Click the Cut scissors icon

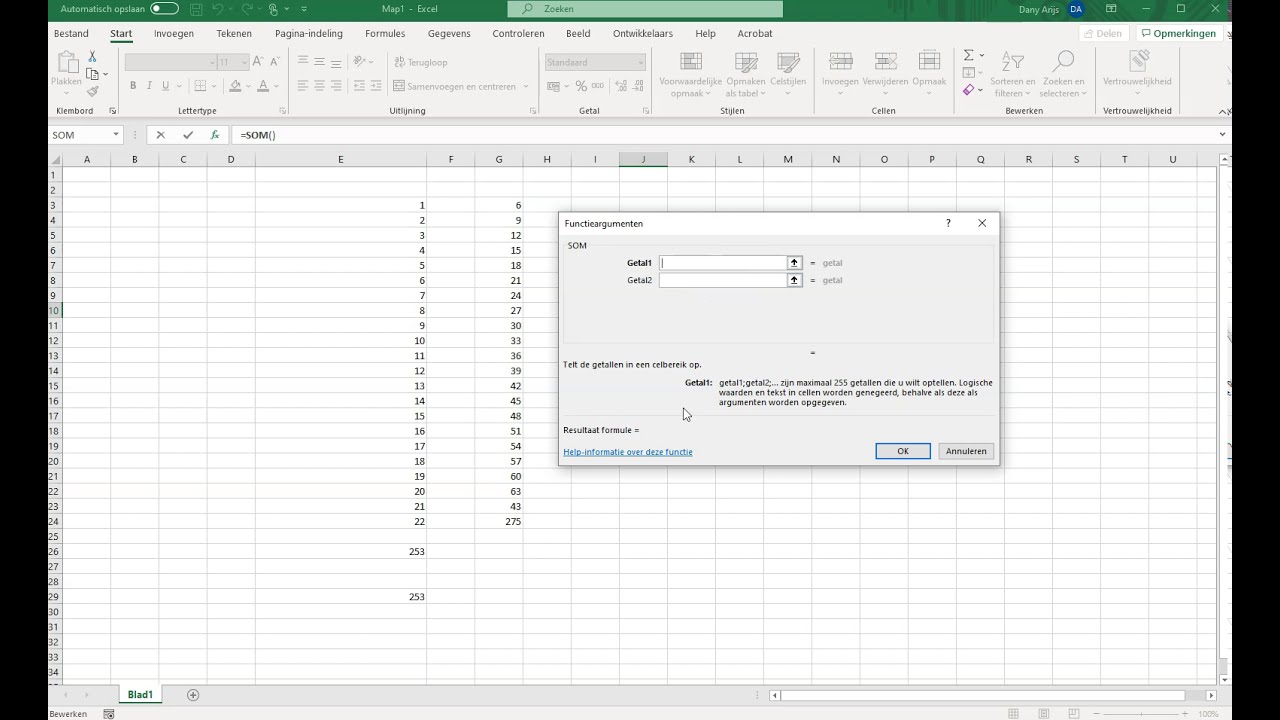(x=92, y=57)
